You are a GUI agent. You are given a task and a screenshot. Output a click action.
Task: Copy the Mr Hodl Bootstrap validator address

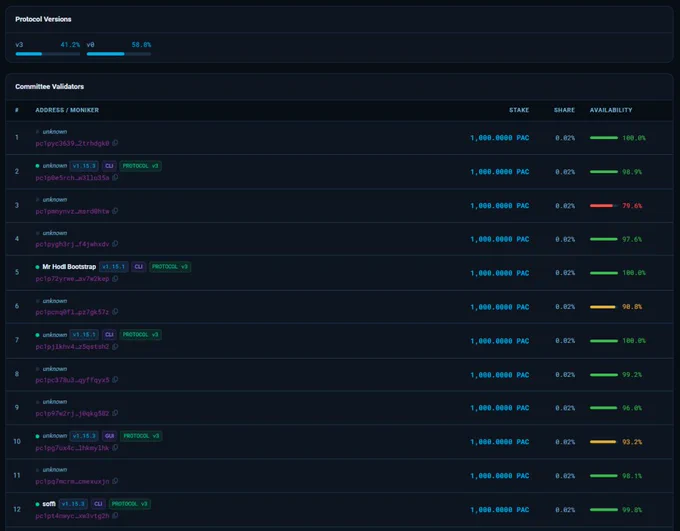115,279
